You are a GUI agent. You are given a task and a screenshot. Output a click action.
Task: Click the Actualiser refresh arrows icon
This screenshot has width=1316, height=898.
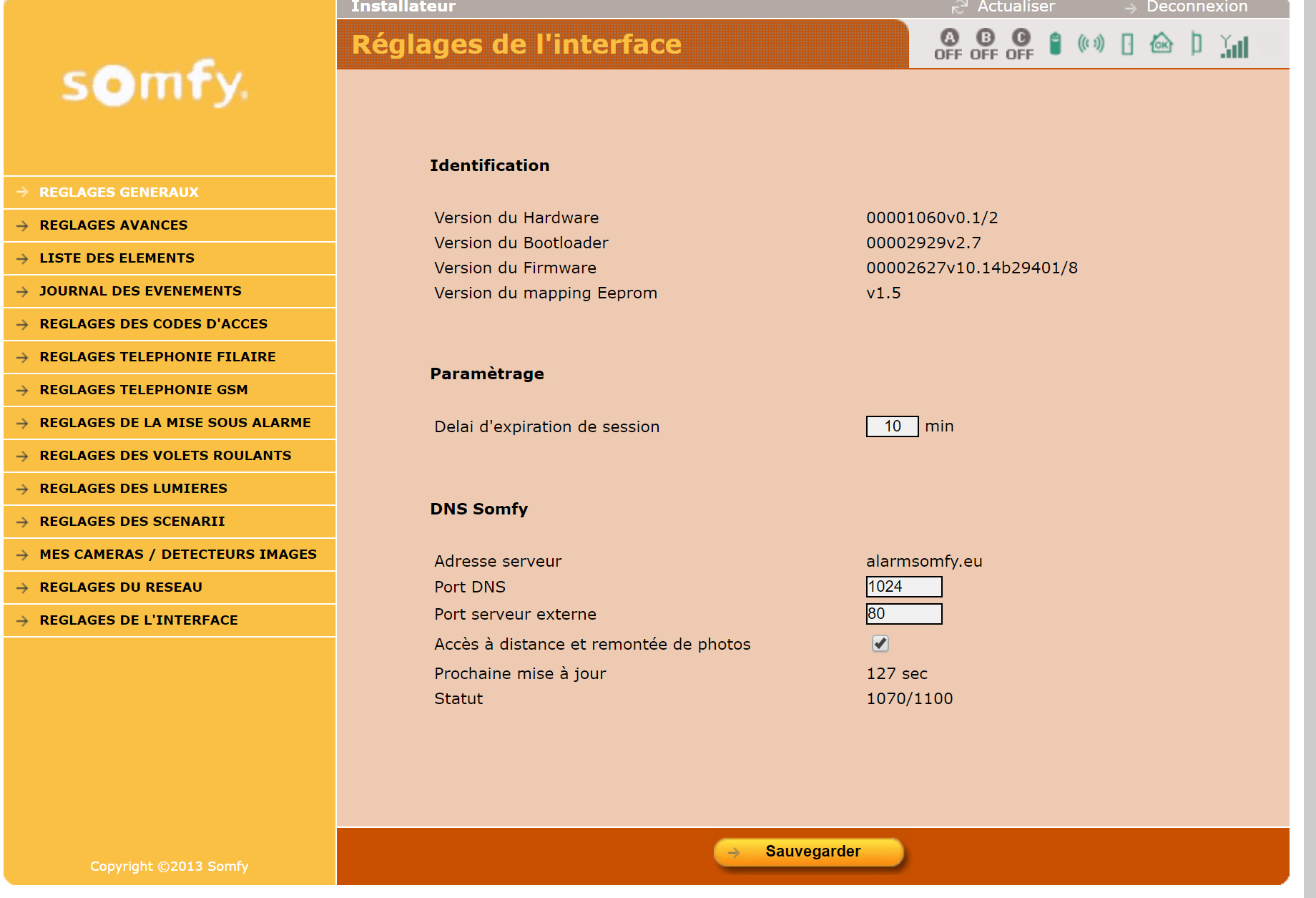point(959,7)
